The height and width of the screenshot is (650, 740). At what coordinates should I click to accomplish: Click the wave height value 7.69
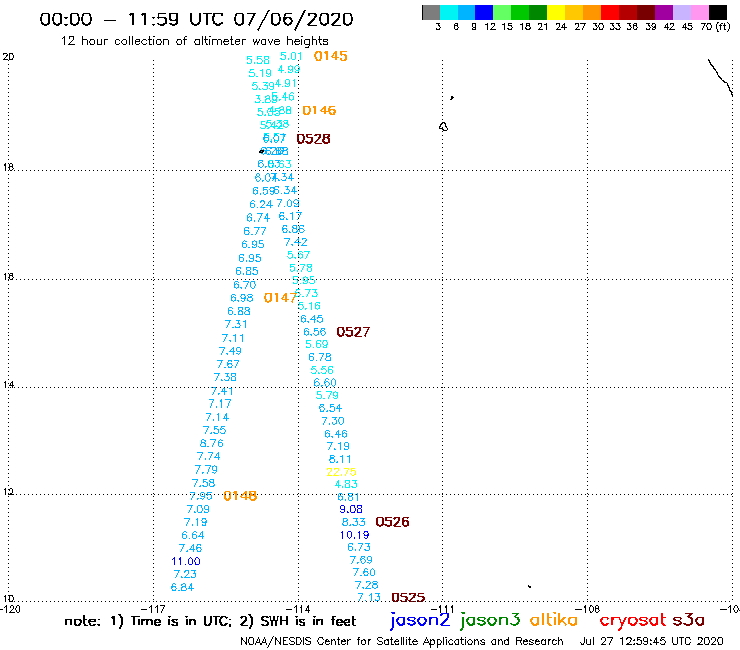(x=361, y=560)
